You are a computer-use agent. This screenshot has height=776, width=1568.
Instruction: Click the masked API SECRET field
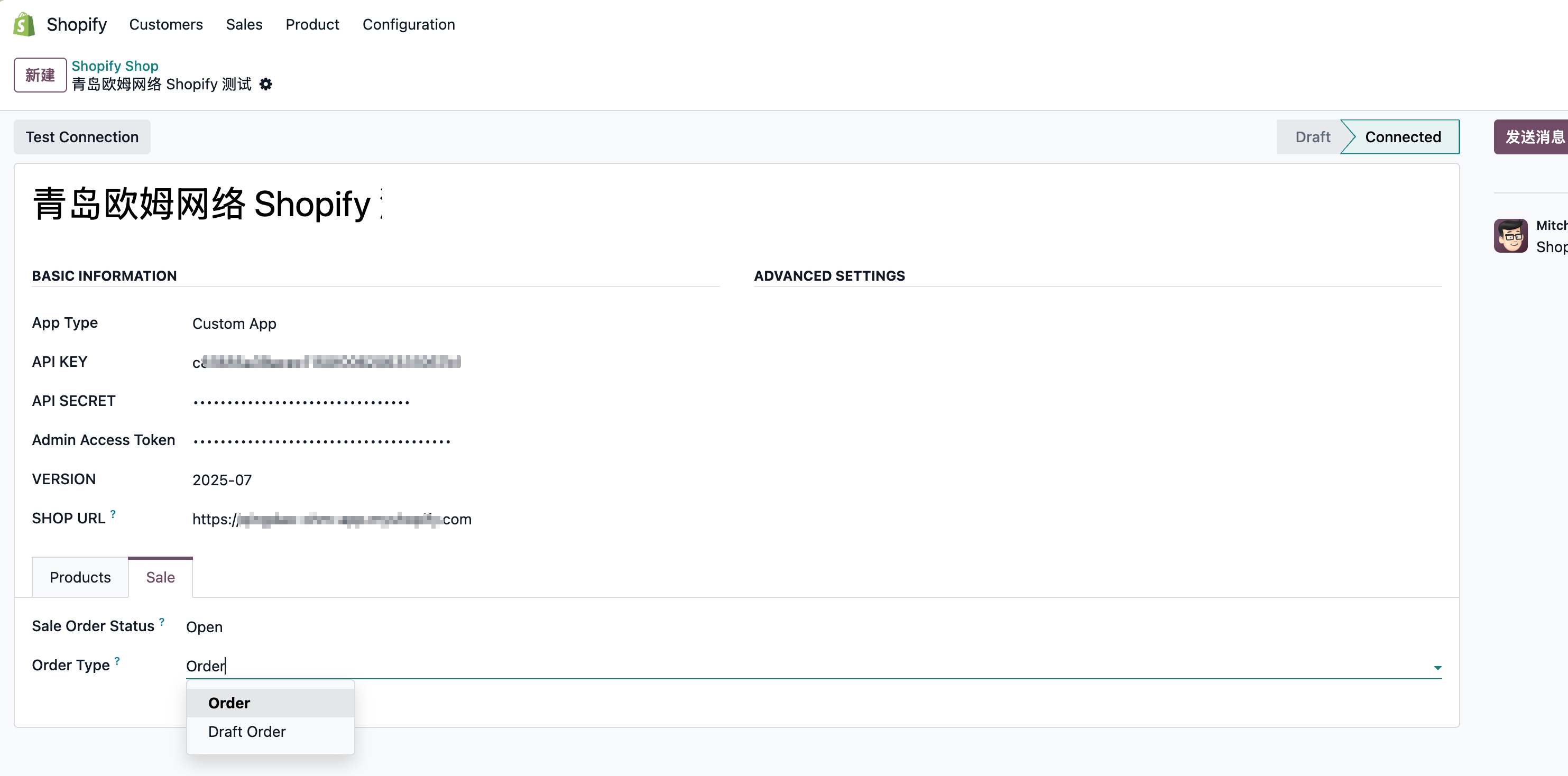pyautogui.click(x=301, y=401)
